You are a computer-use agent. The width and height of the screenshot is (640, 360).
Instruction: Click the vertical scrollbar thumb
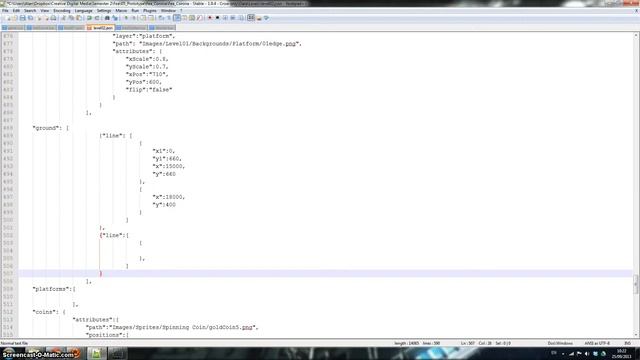coord(636,284)
